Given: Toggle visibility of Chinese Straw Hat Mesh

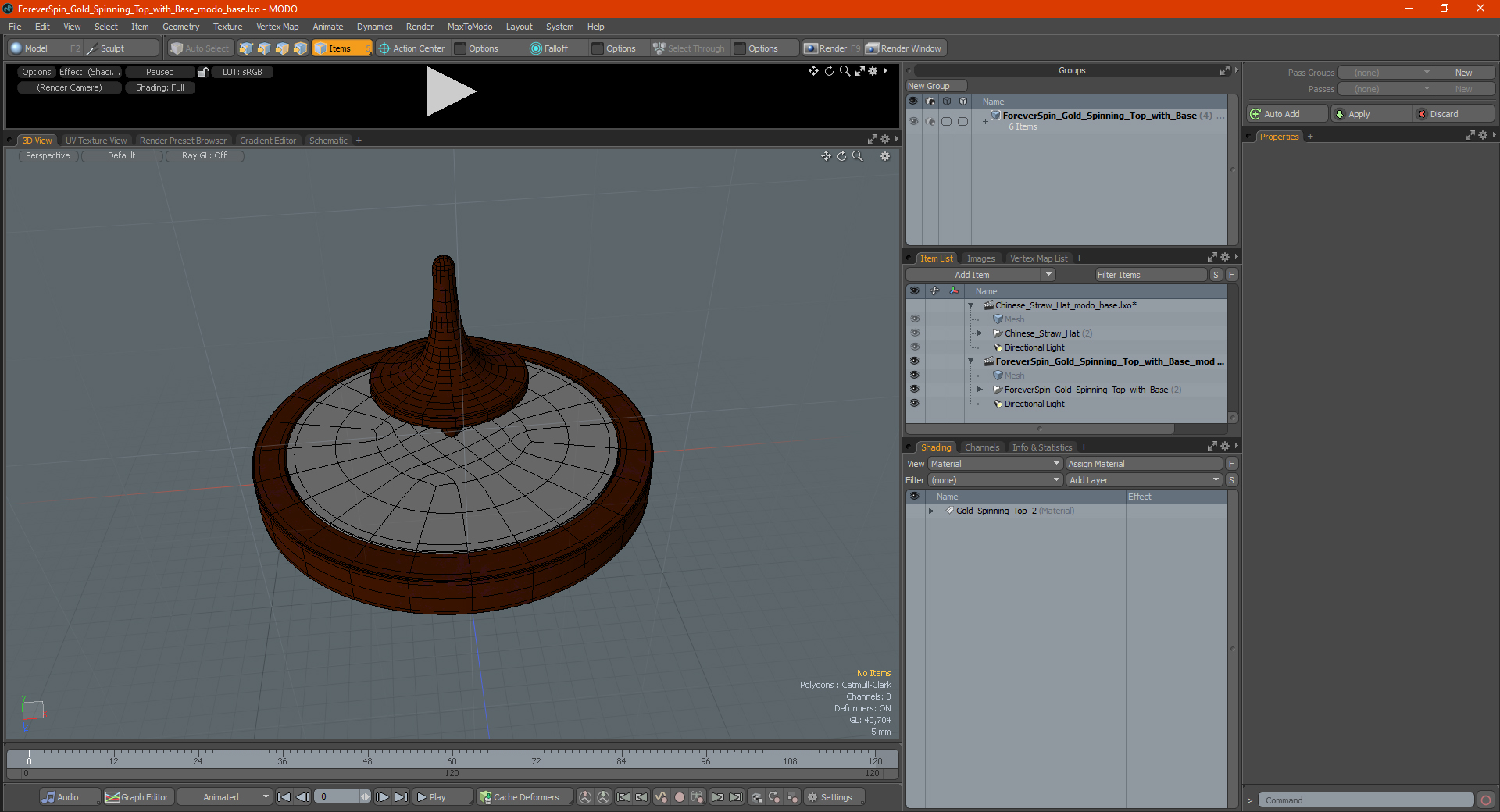Looking at the screenshot, I should [x=914, y=319].
